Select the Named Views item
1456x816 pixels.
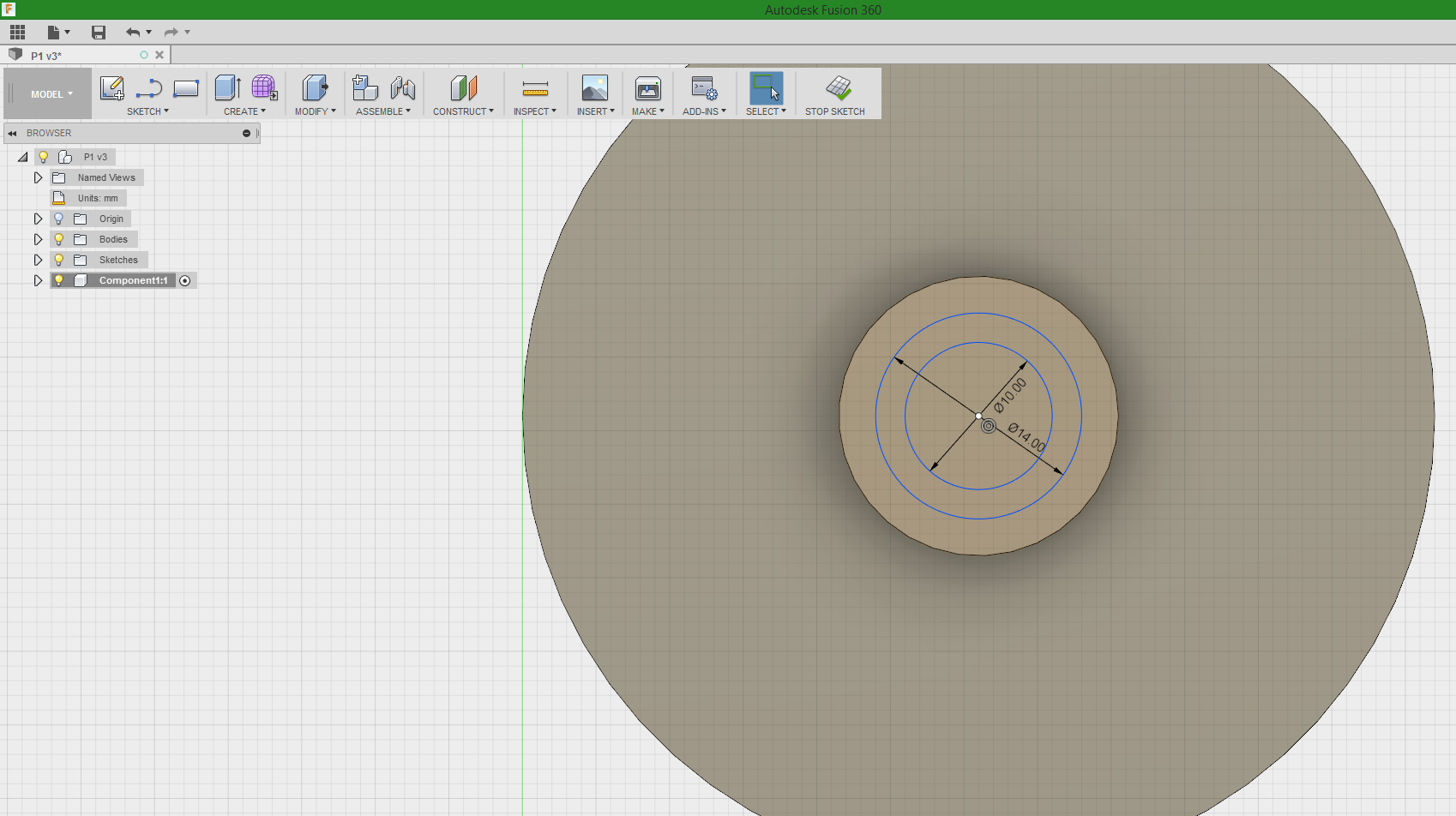click(x=106, y=177)
